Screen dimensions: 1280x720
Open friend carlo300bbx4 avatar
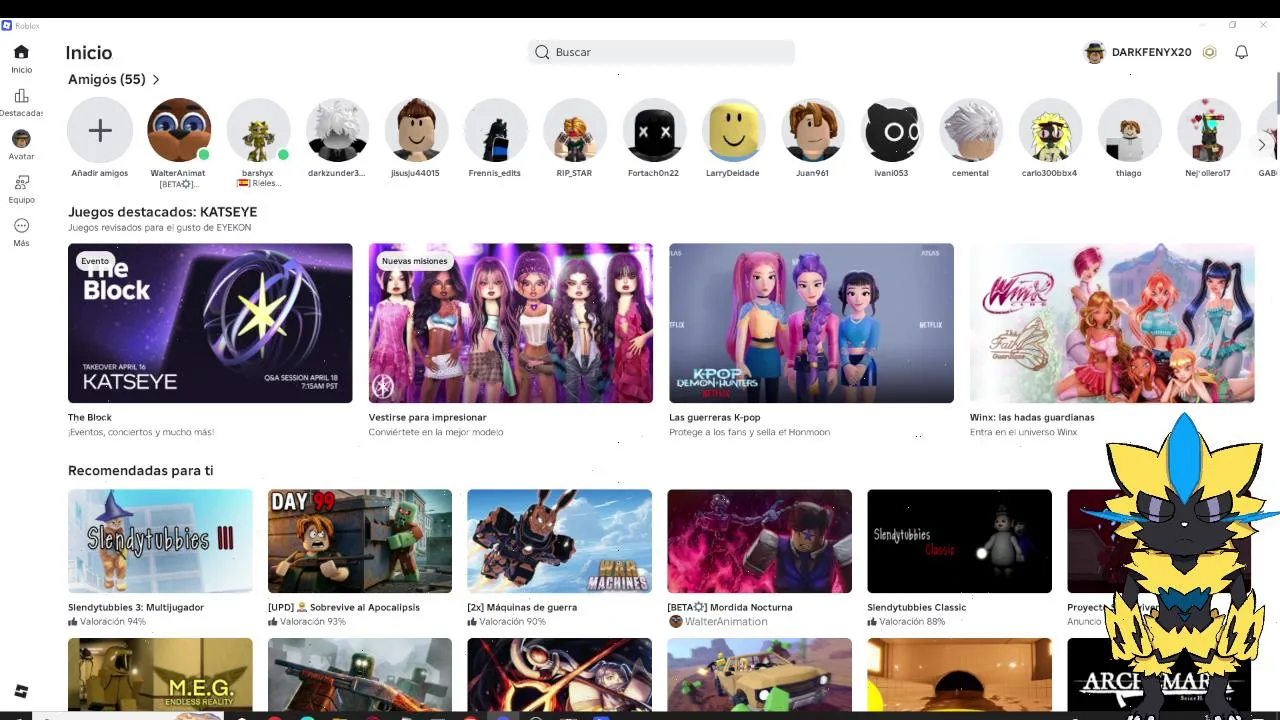(1049, 130)
